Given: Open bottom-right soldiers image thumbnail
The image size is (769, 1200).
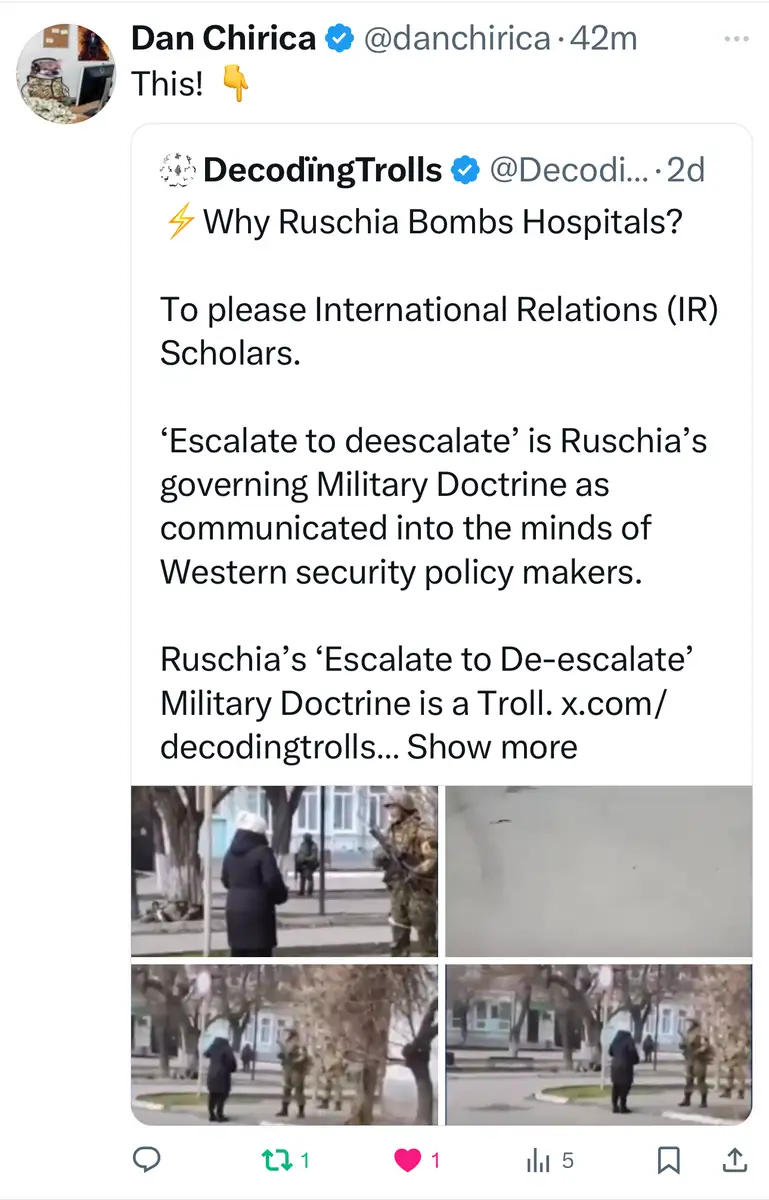Looking at the screenshot, I should point(598,1044).
